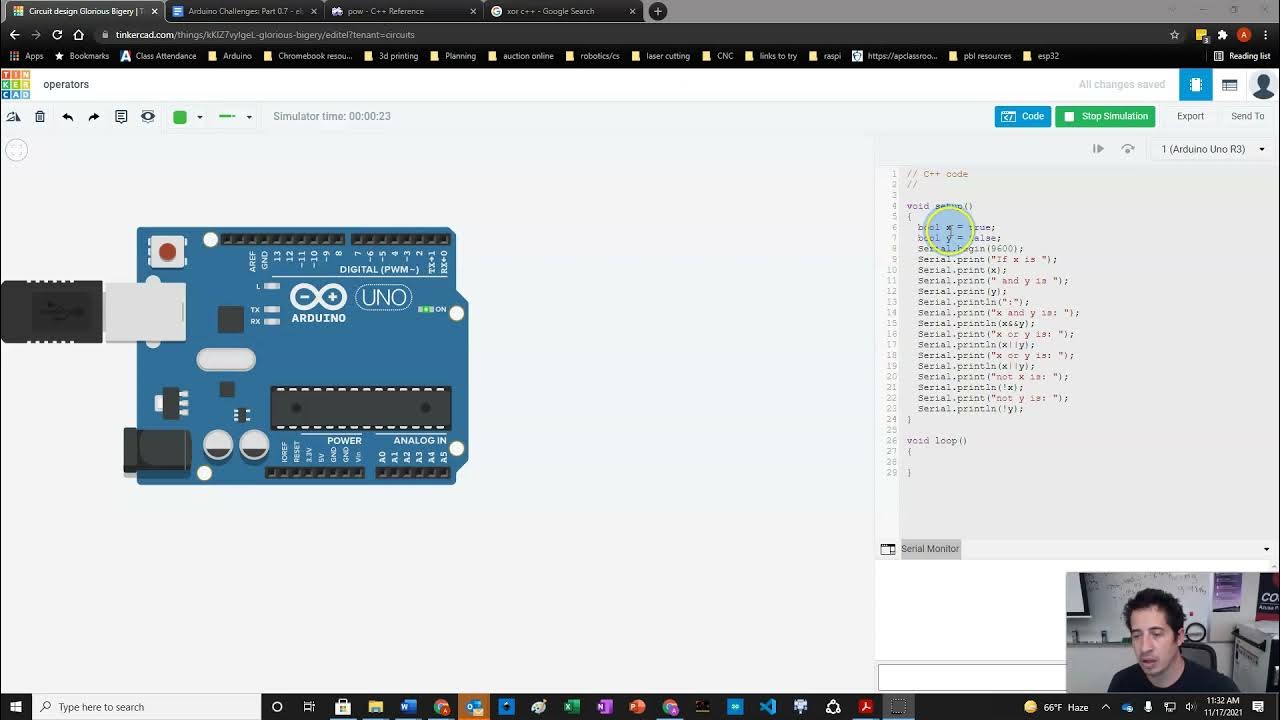Screen dimensions: 1280x720
Task: Click the Export button
Action: (x=1190, y=116)
